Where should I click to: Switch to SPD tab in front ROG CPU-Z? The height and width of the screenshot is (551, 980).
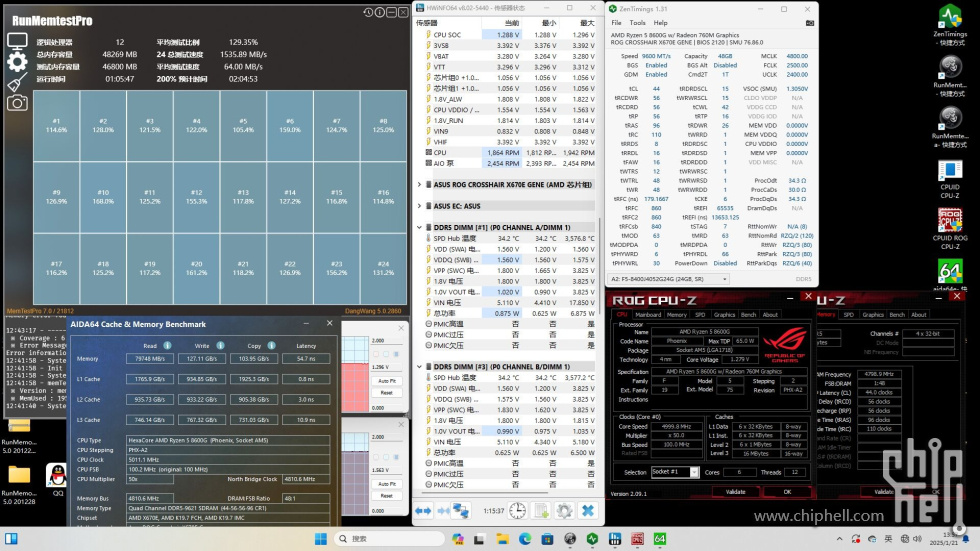coord(700,315)
